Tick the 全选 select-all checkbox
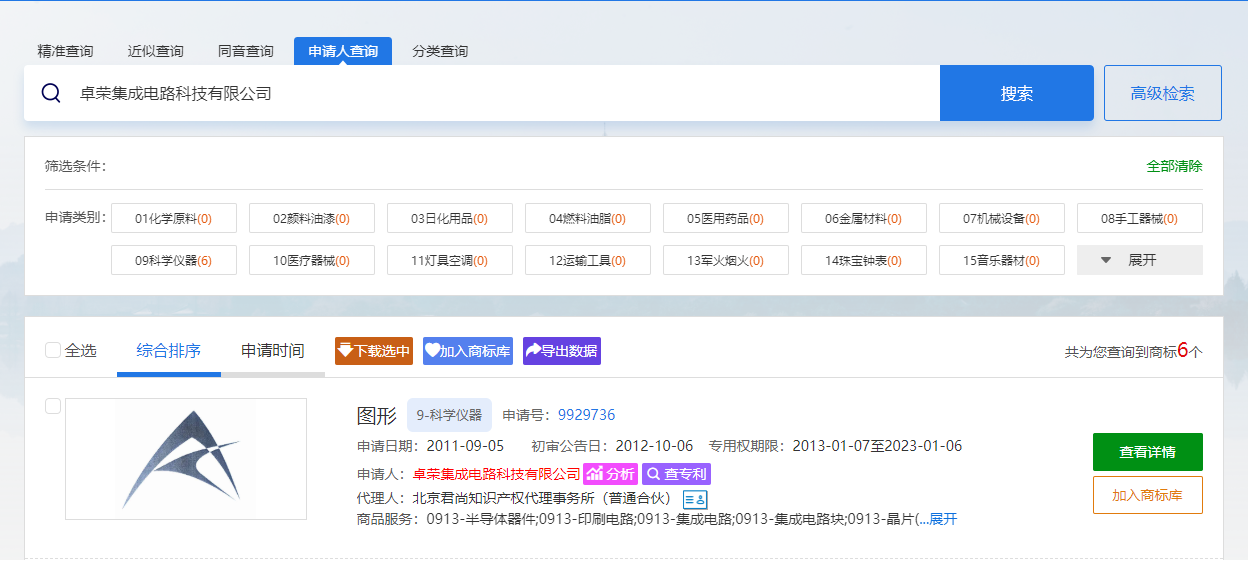 53,350
